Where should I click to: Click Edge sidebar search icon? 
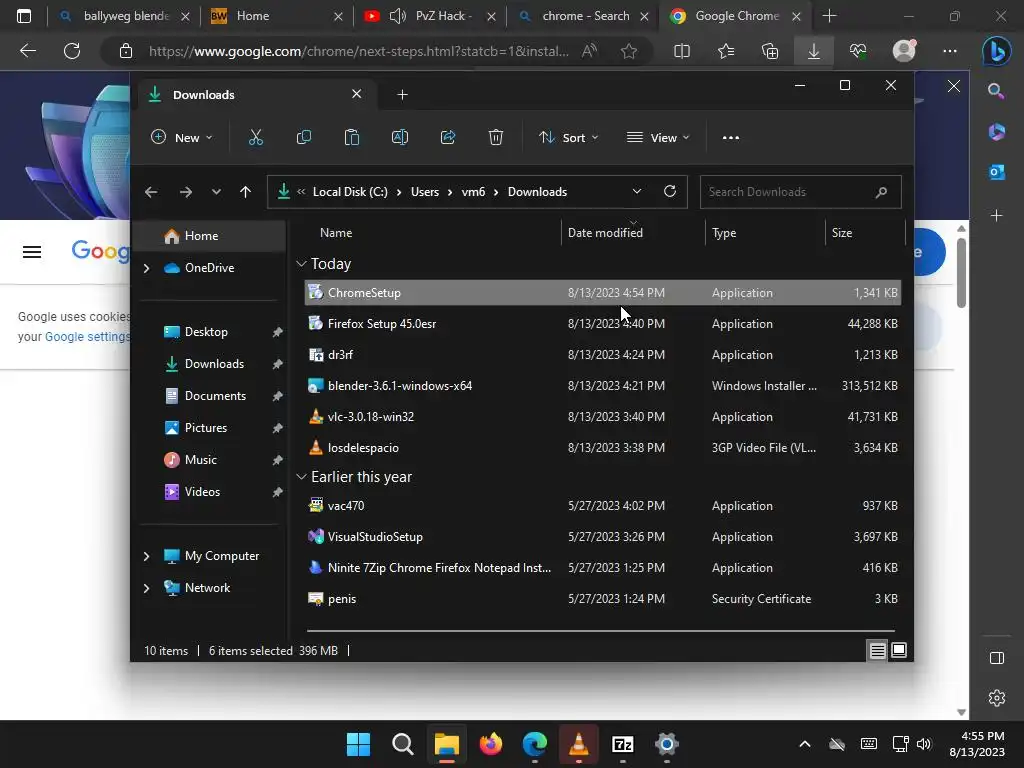pyautogui.click(x=996, y=91)
